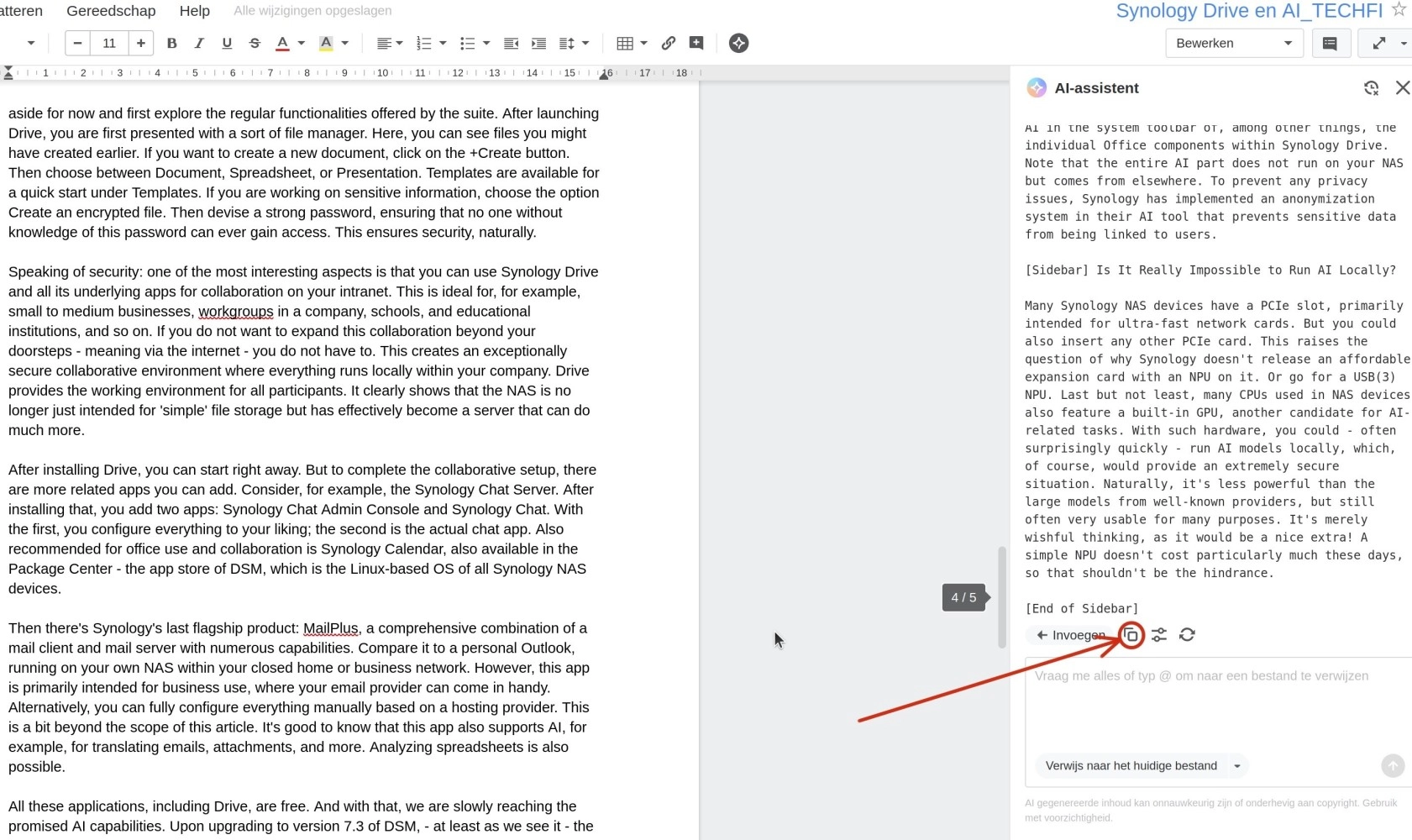Toggle strikethrough formatting
1412x840 pixels.
[255, 43]
